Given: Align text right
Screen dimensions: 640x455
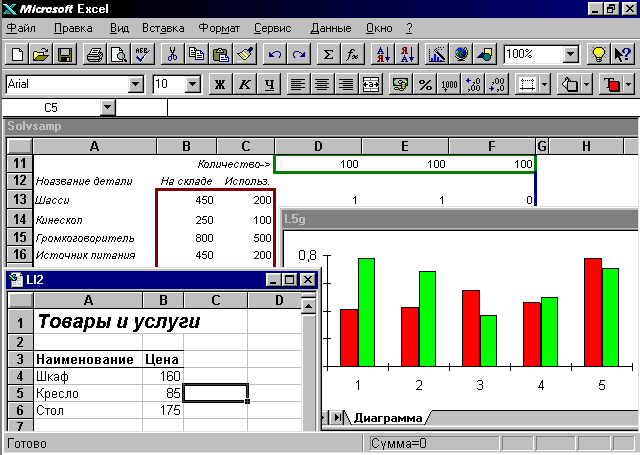Looking at the screenshot, I should pyautogui.click(x=346, y=84).
